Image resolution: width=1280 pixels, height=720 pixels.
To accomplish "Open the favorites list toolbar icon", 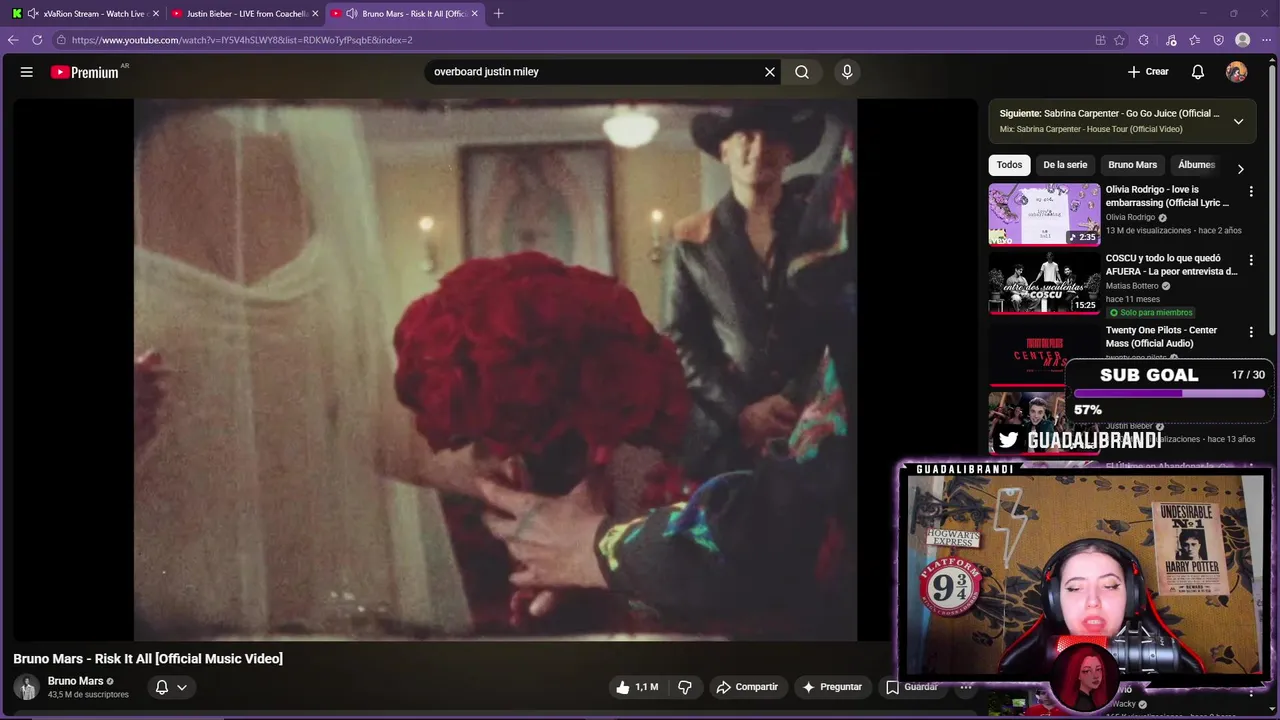I will pos(1195,40).
